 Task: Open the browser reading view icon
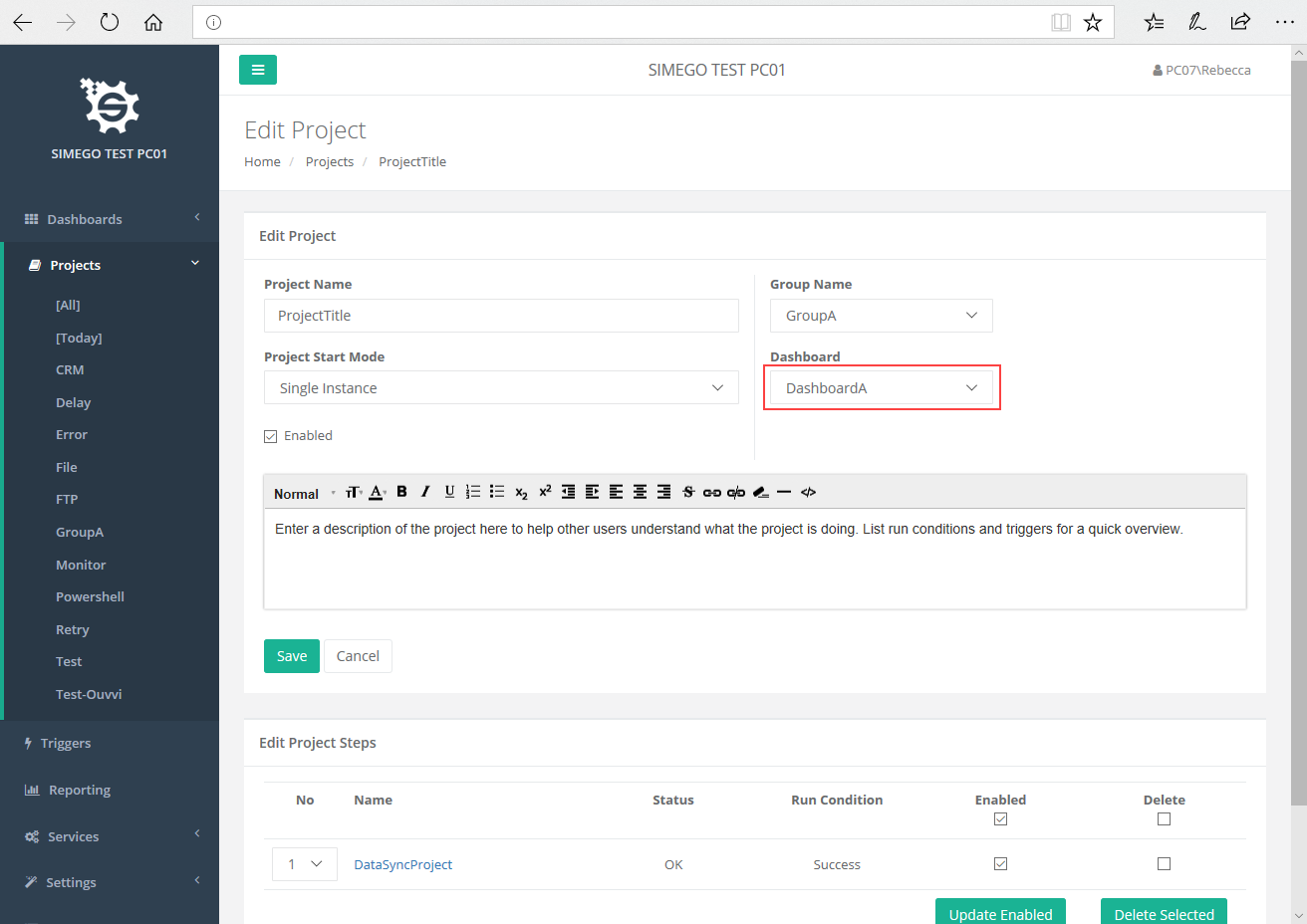tap(1061, 22)
